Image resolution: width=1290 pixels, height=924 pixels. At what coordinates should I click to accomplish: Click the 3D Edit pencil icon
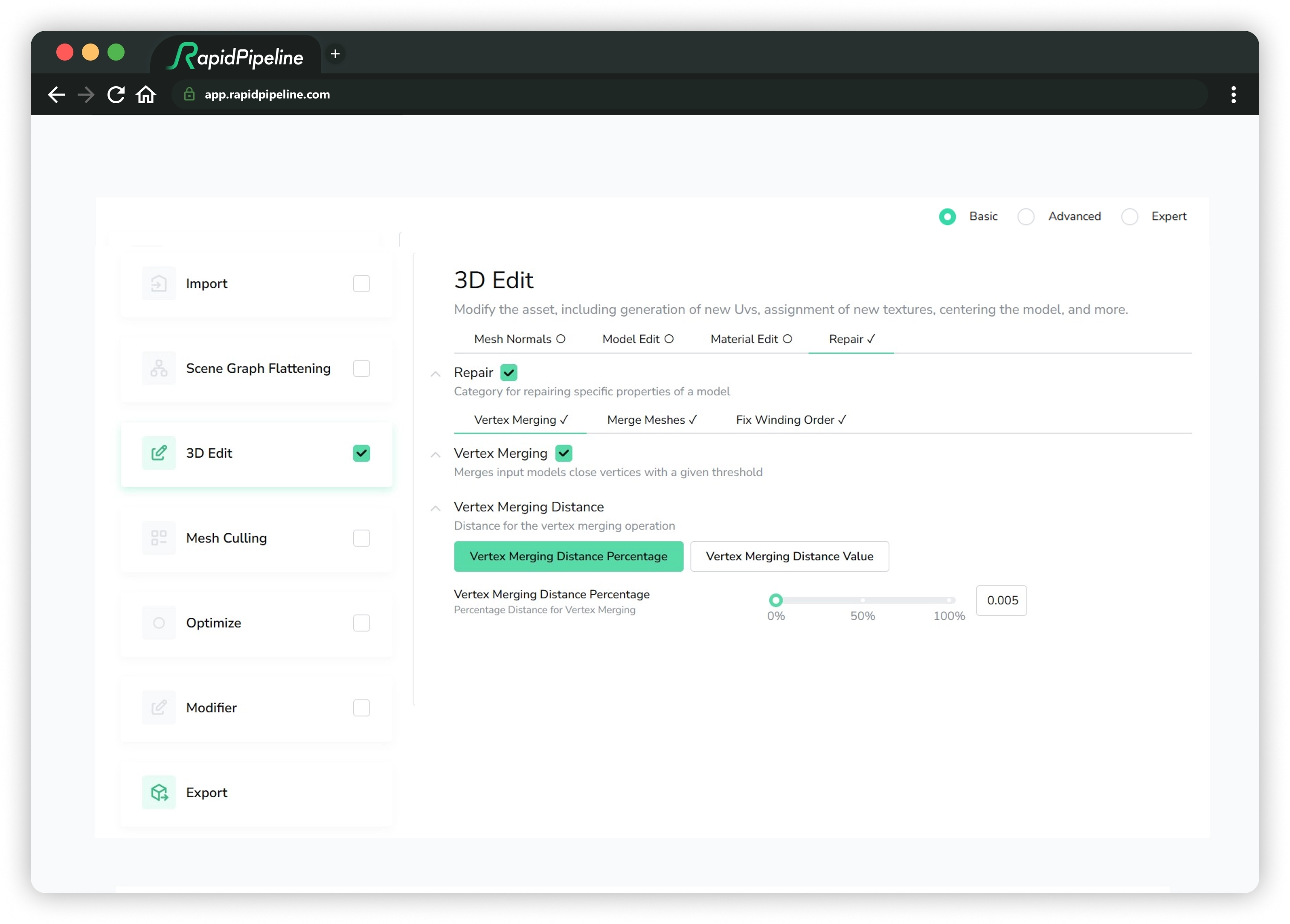(159, 453)
